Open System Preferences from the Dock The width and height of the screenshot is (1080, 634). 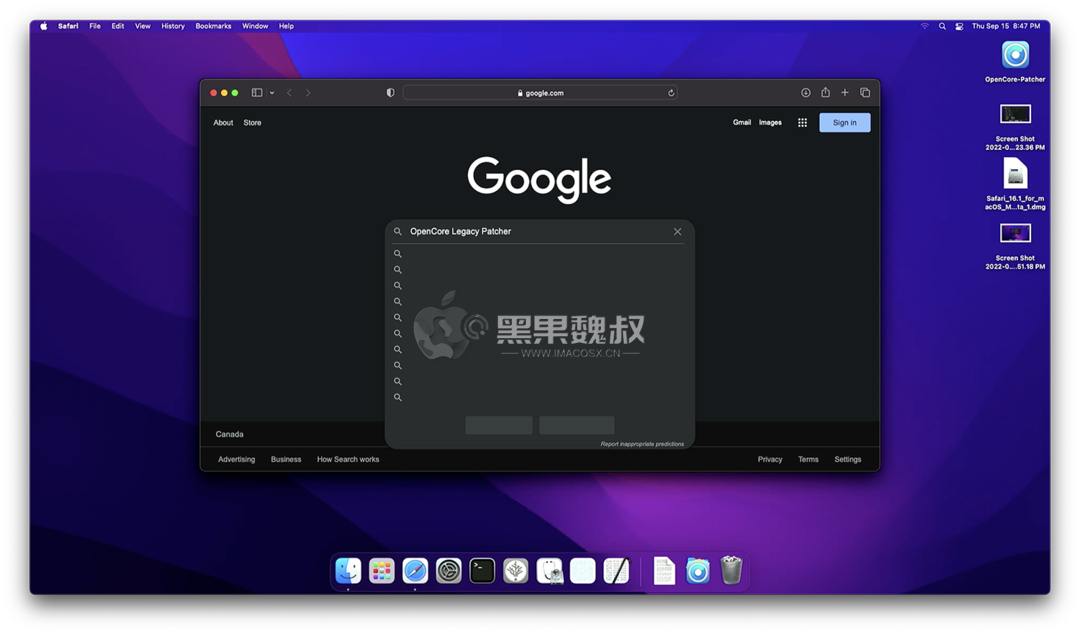click(x=448, y=570)
